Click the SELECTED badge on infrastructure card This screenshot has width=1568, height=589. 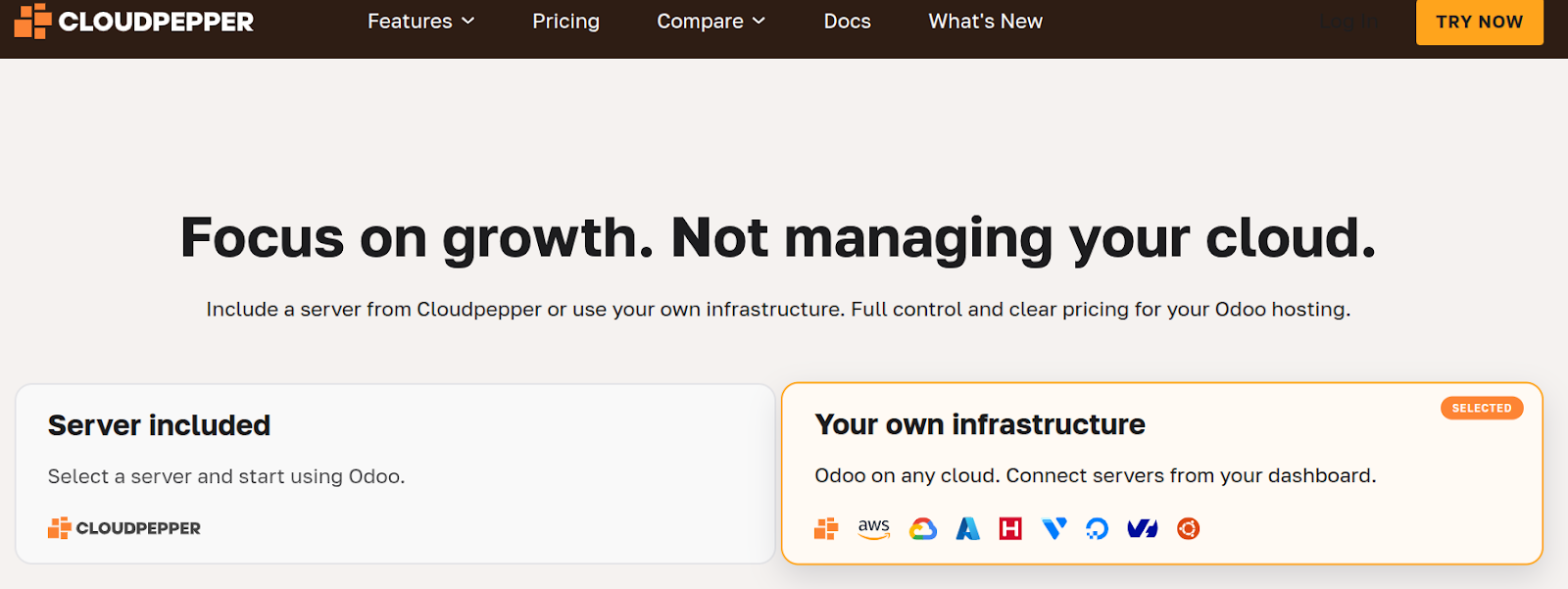[1481, 408]
